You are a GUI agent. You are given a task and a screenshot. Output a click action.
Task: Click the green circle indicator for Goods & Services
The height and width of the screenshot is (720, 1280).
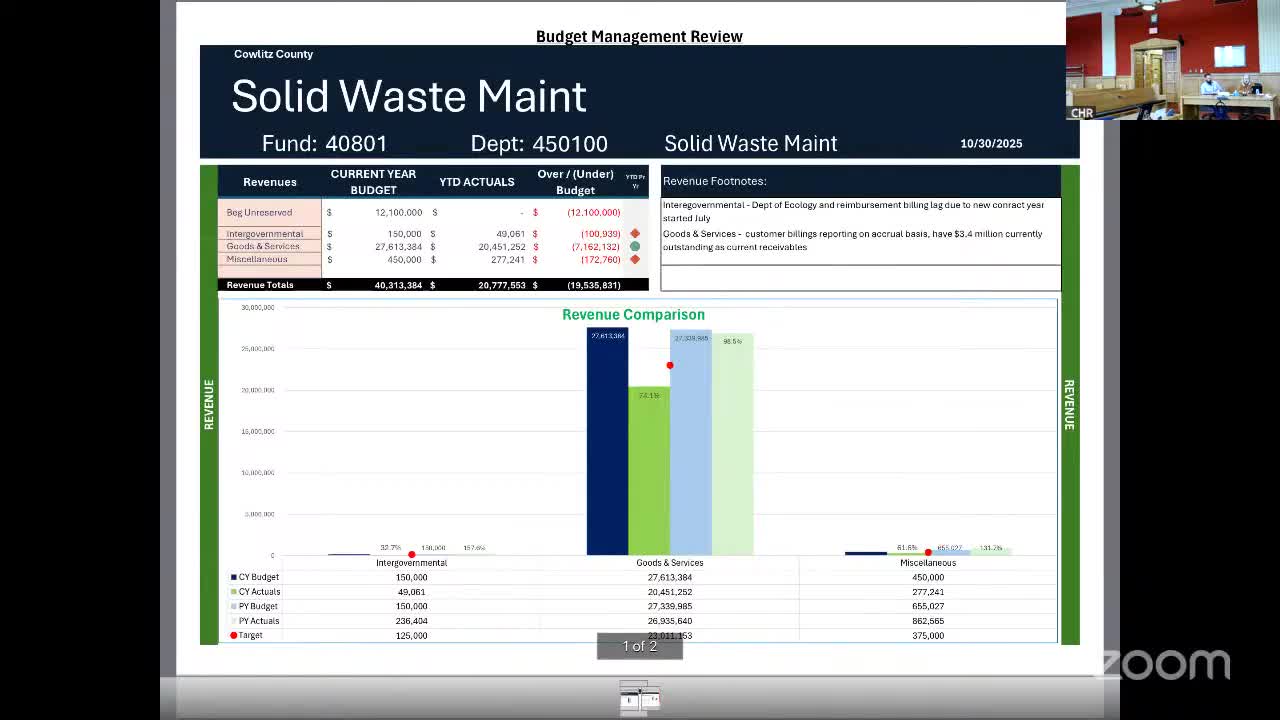pos(634,246)
